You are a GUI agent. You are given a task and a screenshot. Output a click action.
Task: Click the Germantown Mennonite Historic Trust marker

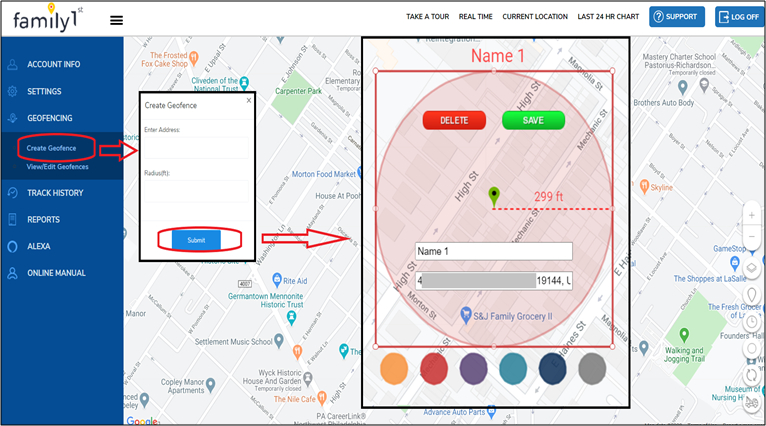(x=292, y=318)
